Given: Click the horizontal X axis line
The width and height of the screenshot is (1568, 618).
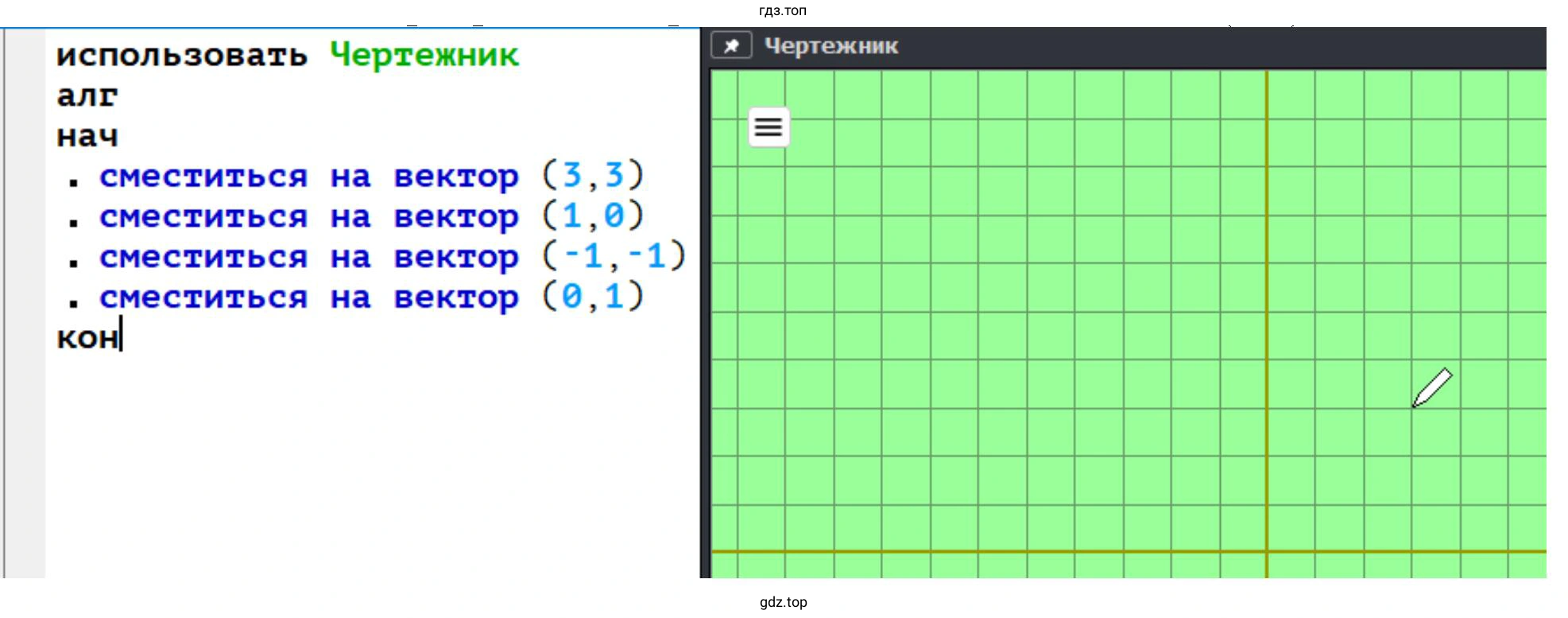Looking at the screenshot, I should (x=1033, y=550).
